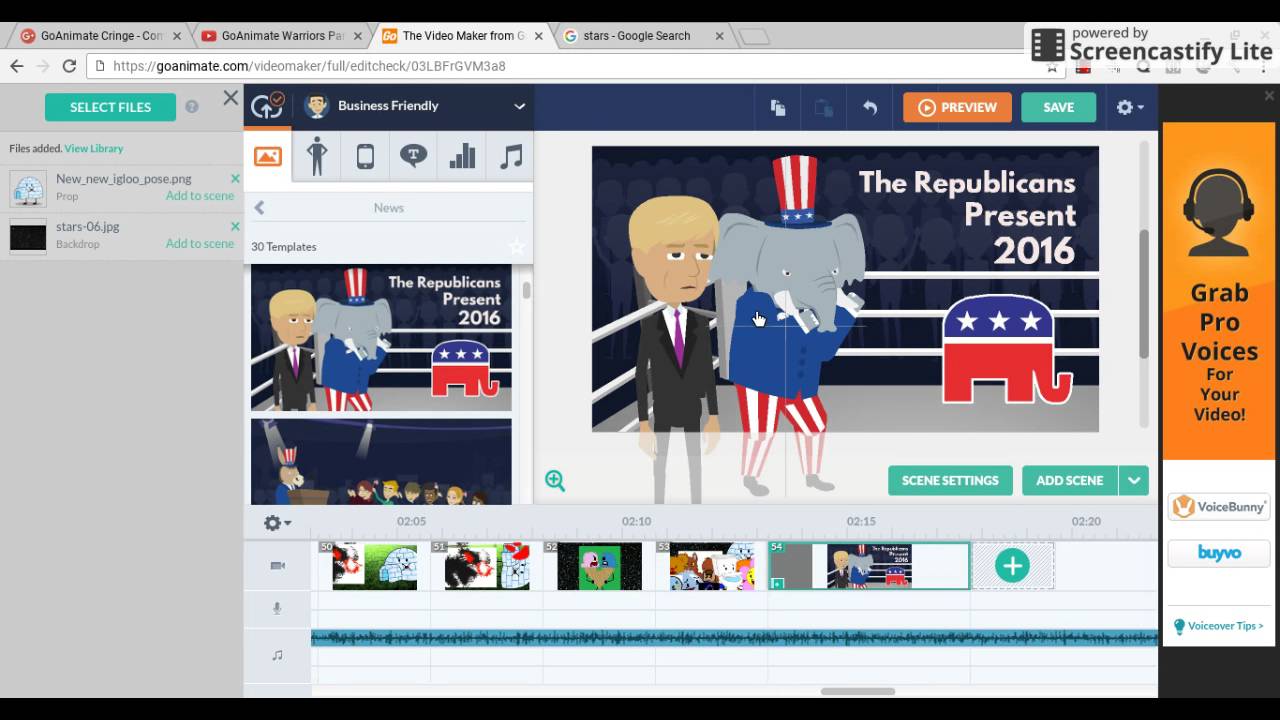This screenshot has width=1280, height=720.
Task: Click the browser back arrow
Action: click(x=16, y=66)
